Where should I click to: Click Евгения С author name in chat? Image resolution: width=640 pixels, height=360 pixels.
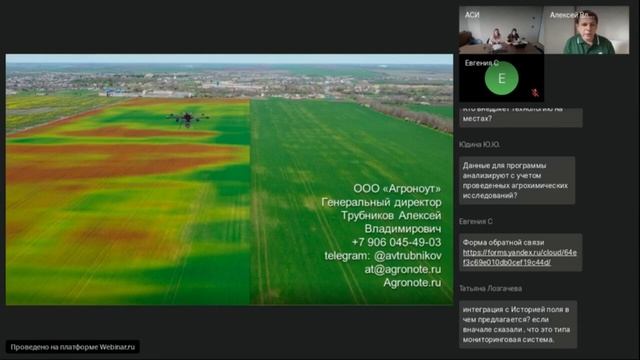click(x=476, y=221)
